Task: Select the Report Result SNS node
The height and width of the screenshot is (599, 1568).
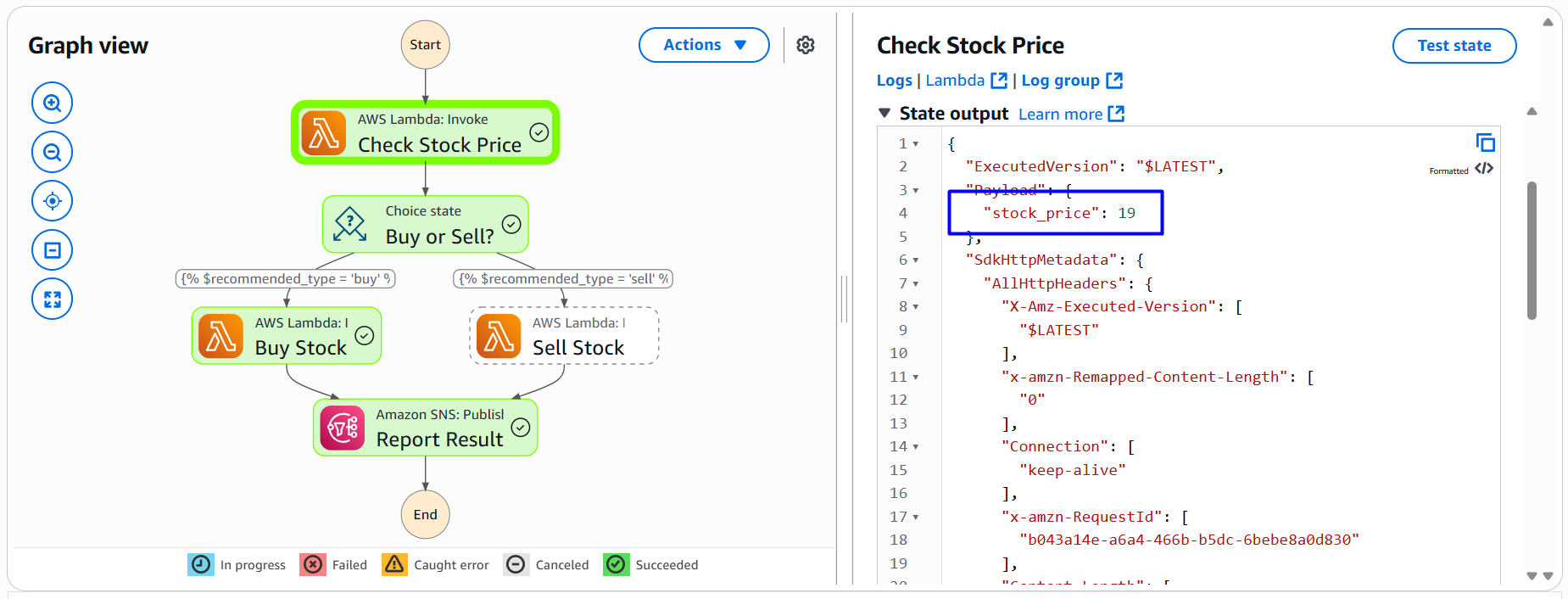Action: 425,428
